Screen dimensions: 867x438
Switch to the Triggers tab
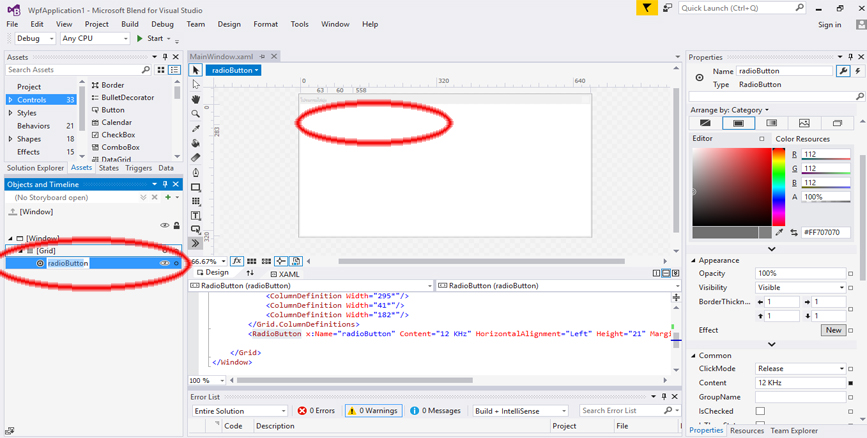point(138,168)
